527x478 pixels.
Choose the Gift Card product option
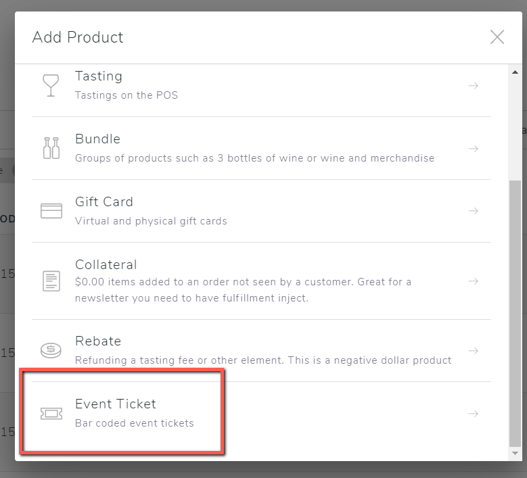(x=261, y=211)
